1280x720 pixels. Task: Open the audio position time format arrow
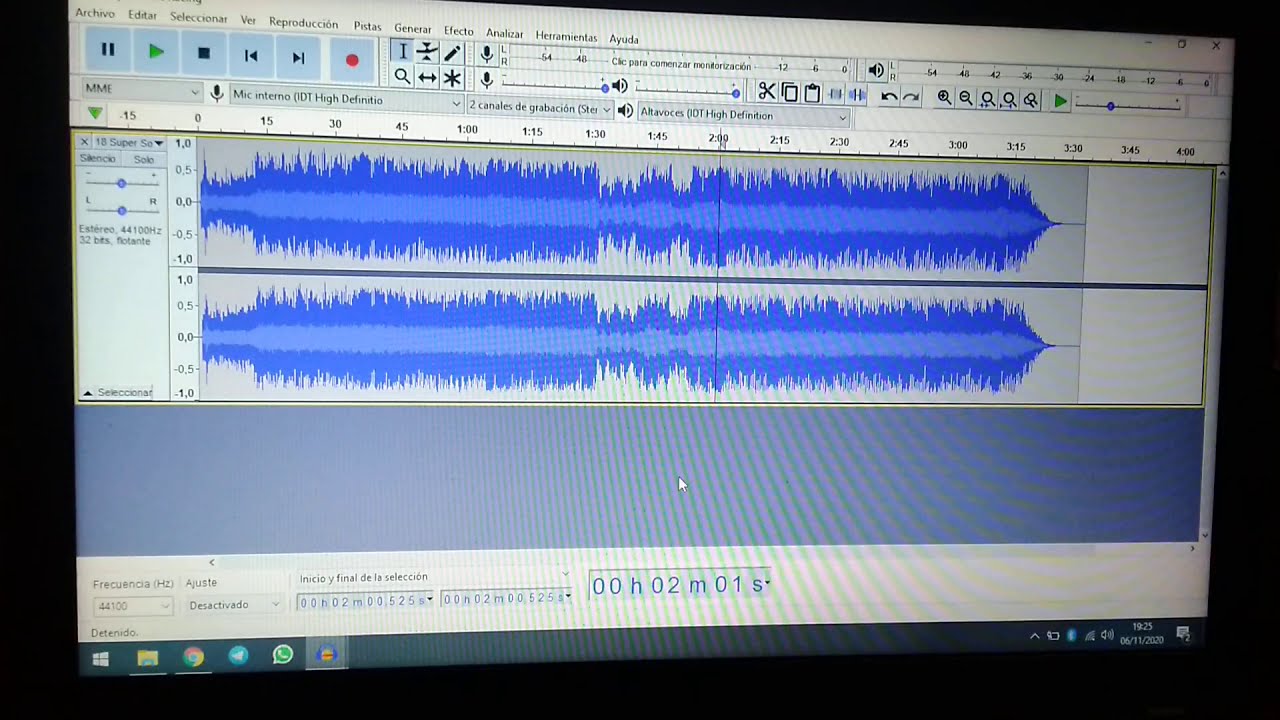click(x=767, y=584)
